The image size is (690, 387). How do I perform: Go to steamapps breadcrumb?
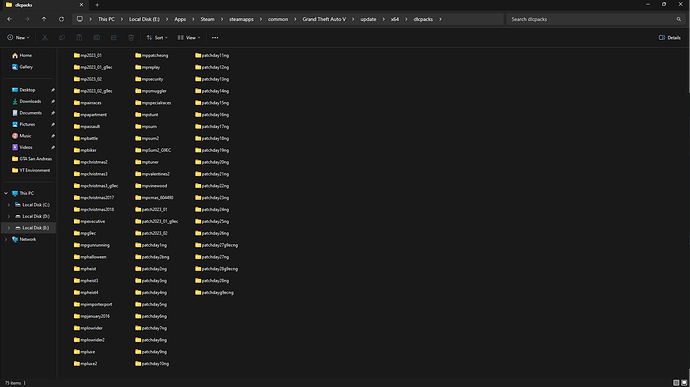[x=241, y=19]
